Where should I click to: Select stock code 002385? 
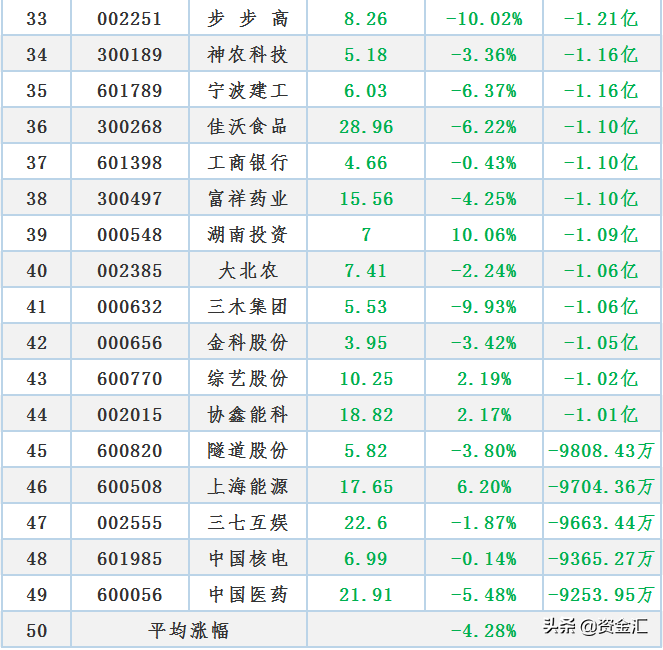pyautogui.click(x=129, y=271)
